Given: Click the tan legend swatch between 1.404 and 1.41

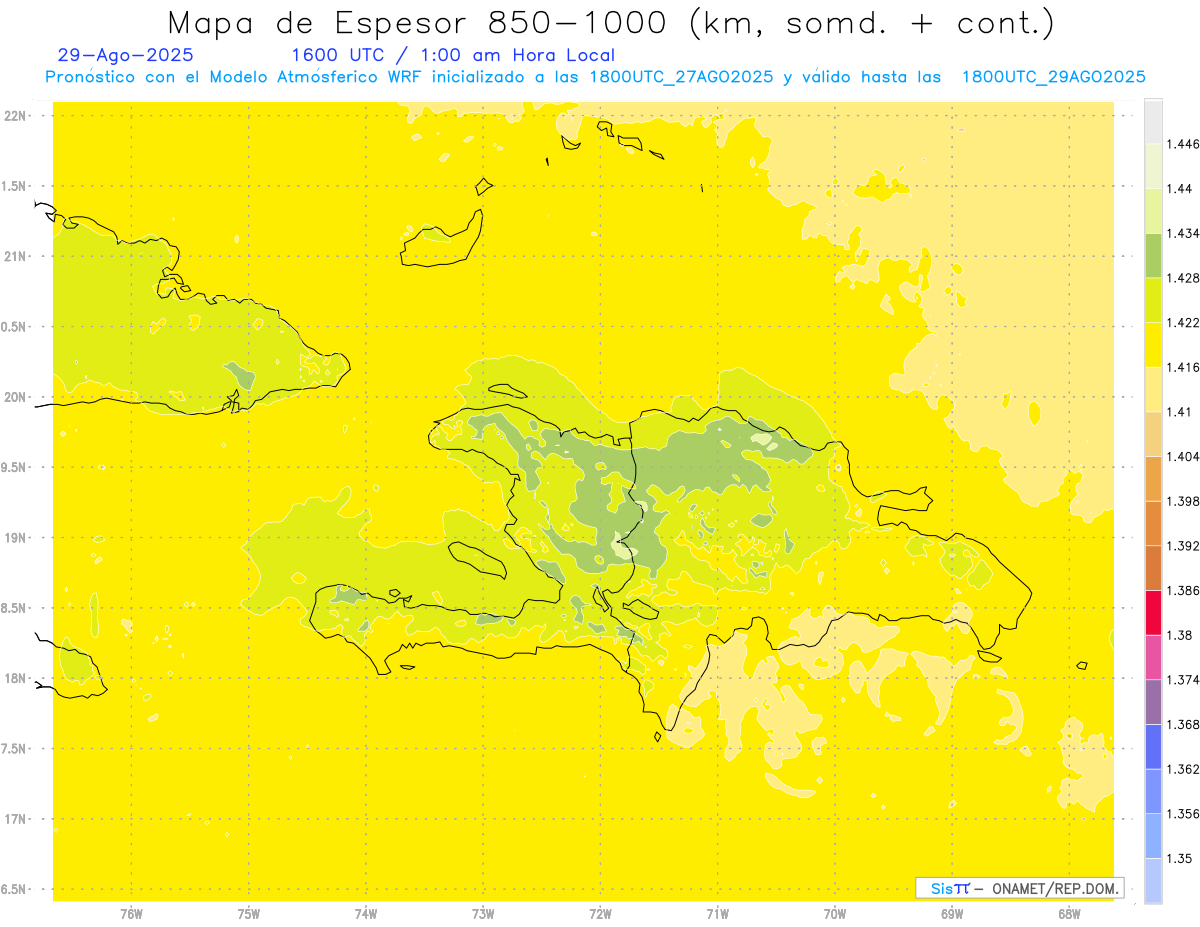Looking at the screenshot, I should 1153,434.
